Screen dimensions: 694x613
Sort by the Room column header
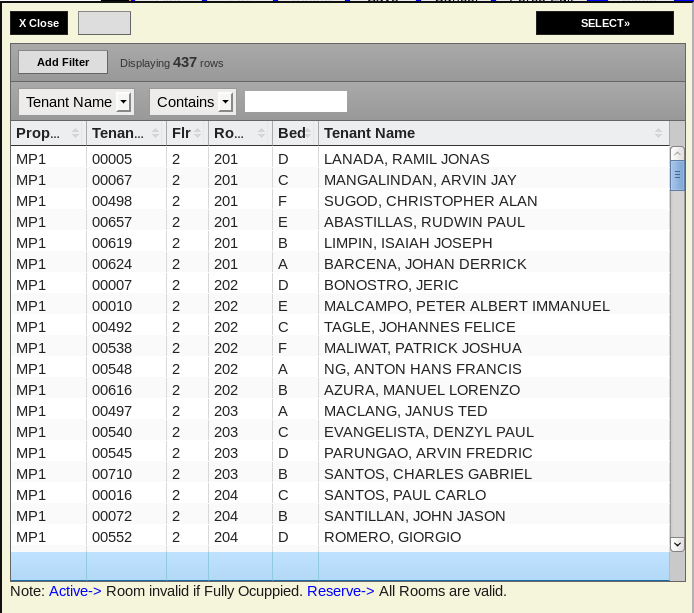pos(240,133)
